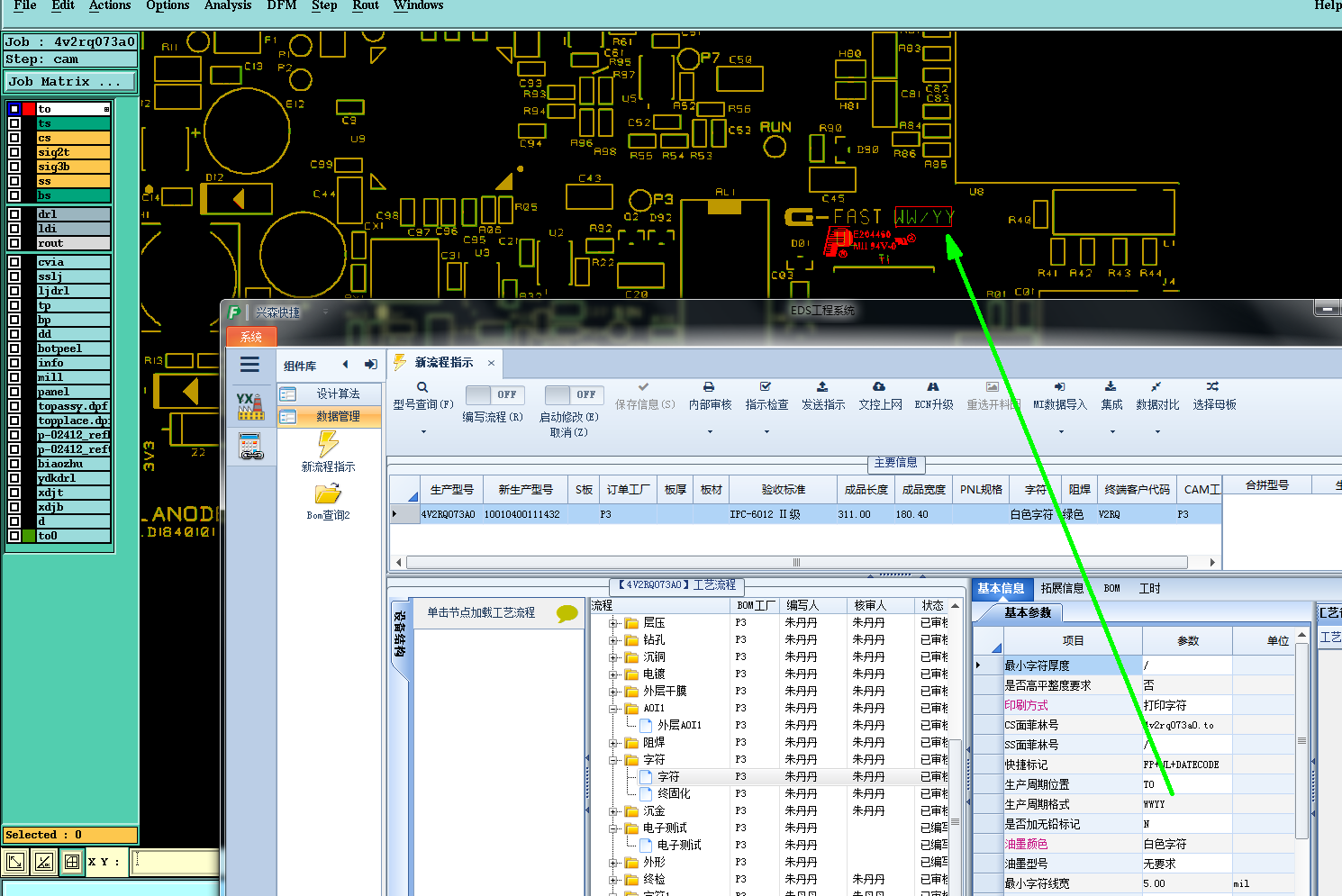Screen dimensions: 1342x896
Task: Expand the 沉金 tree node
Action: click(x=613, y=811)
